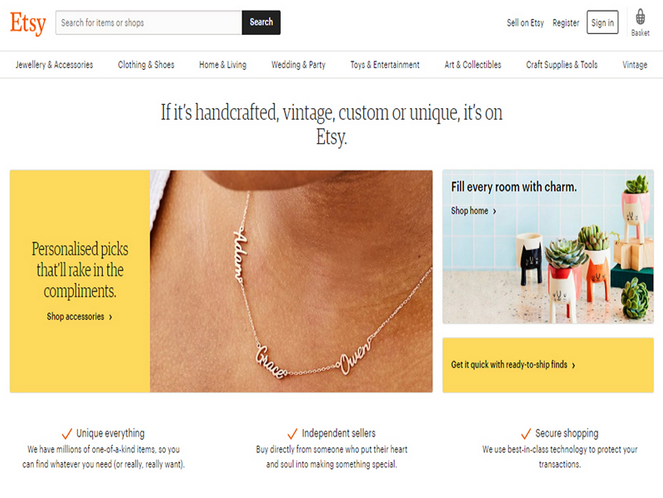Click the Etsy logo
Screen dimensions: 663x498
tap(28, 23)
